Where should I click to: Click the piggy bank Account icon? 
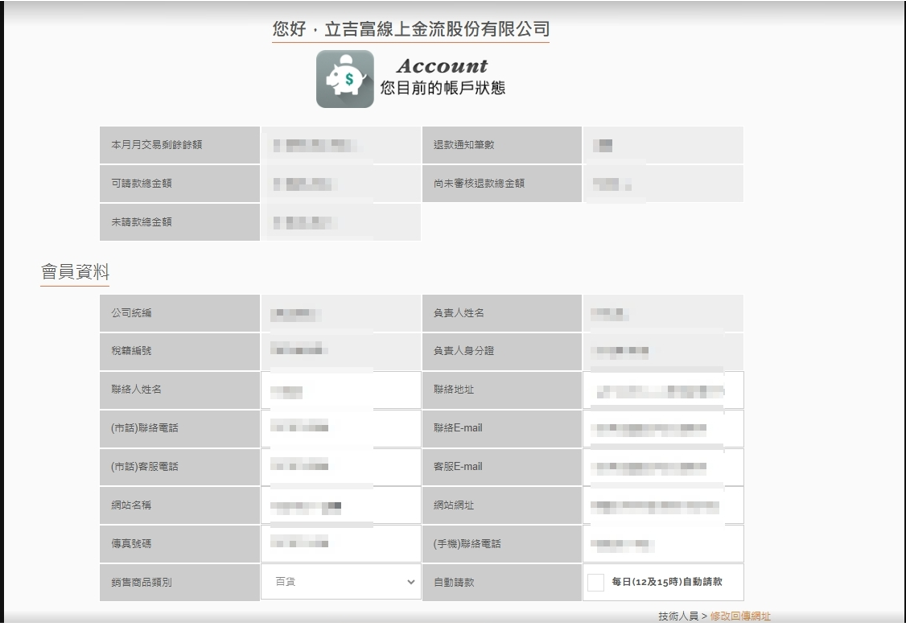(345, 79)
